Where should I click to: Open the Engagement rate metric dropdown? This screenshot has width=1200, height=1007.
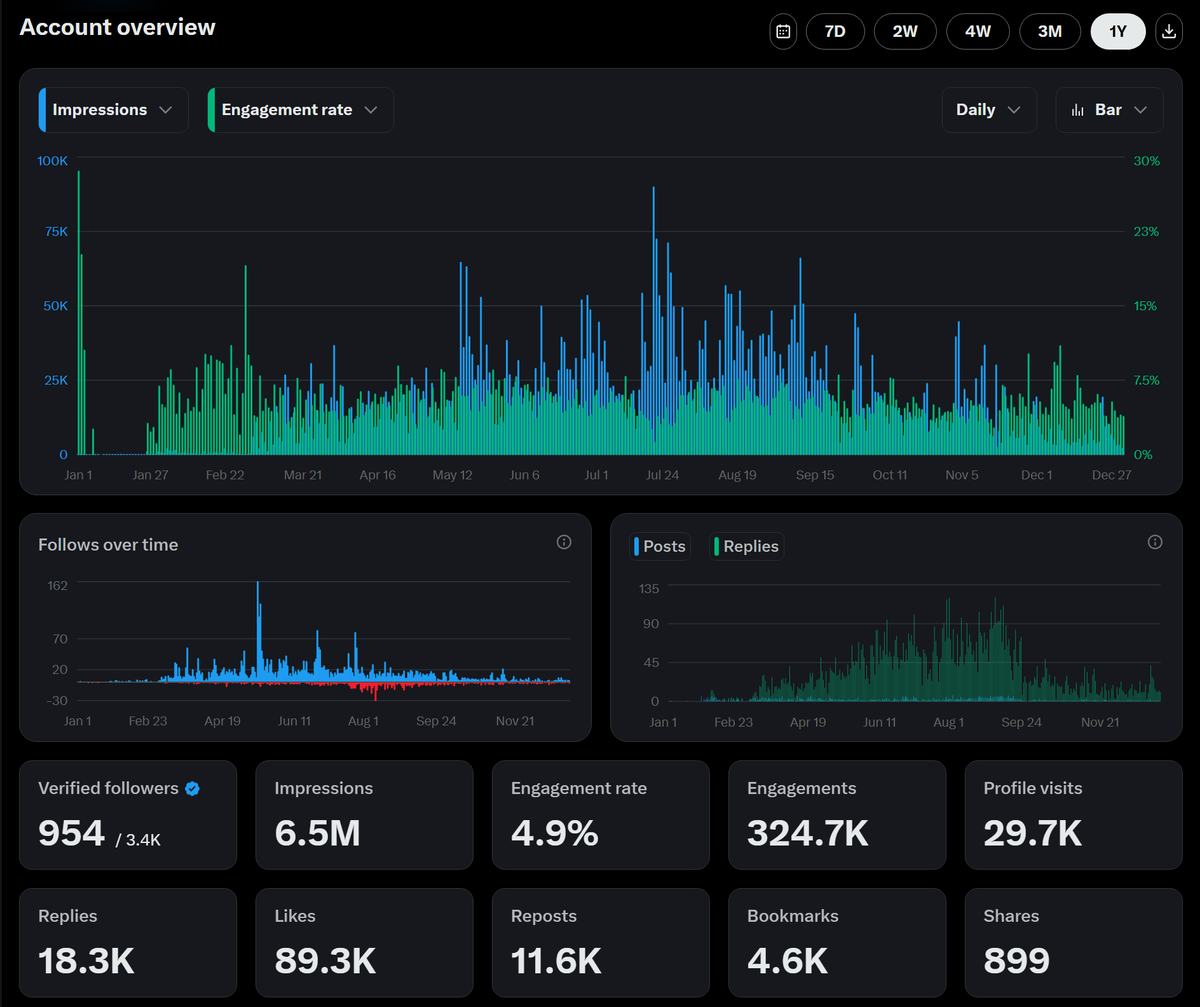[x=299, y=110]
